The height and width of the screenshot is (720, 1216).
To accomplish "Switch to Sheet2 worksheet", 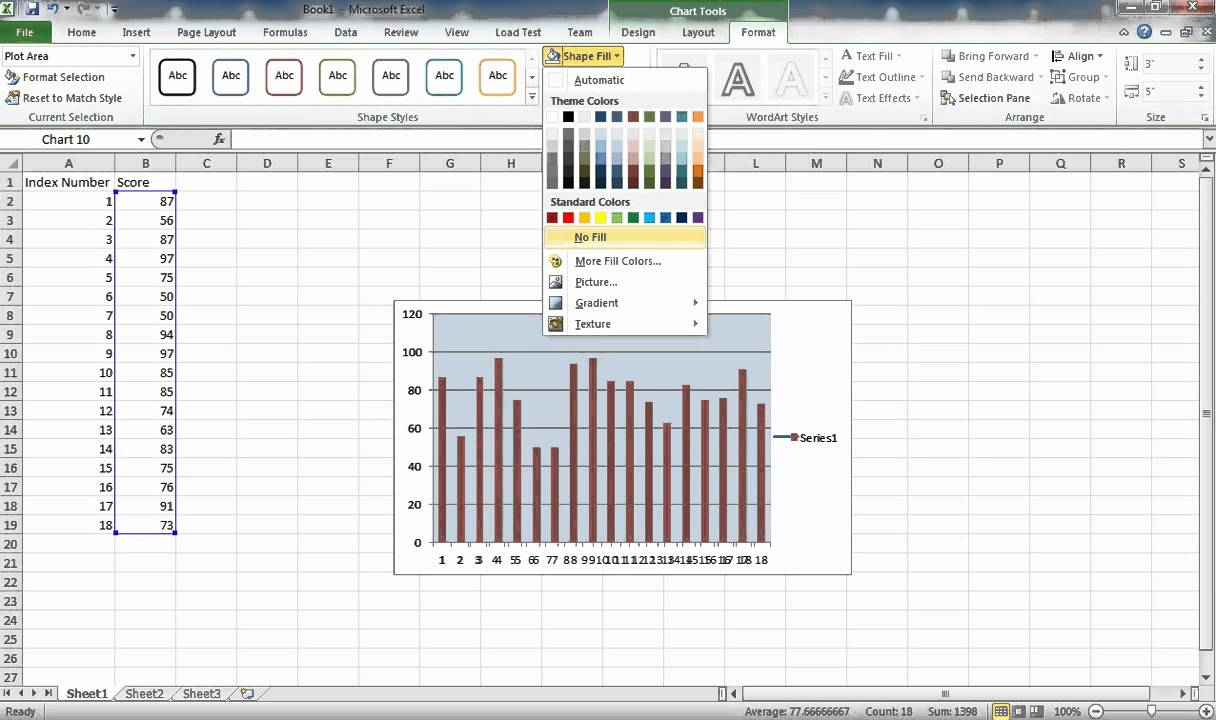I will (143, 693).
